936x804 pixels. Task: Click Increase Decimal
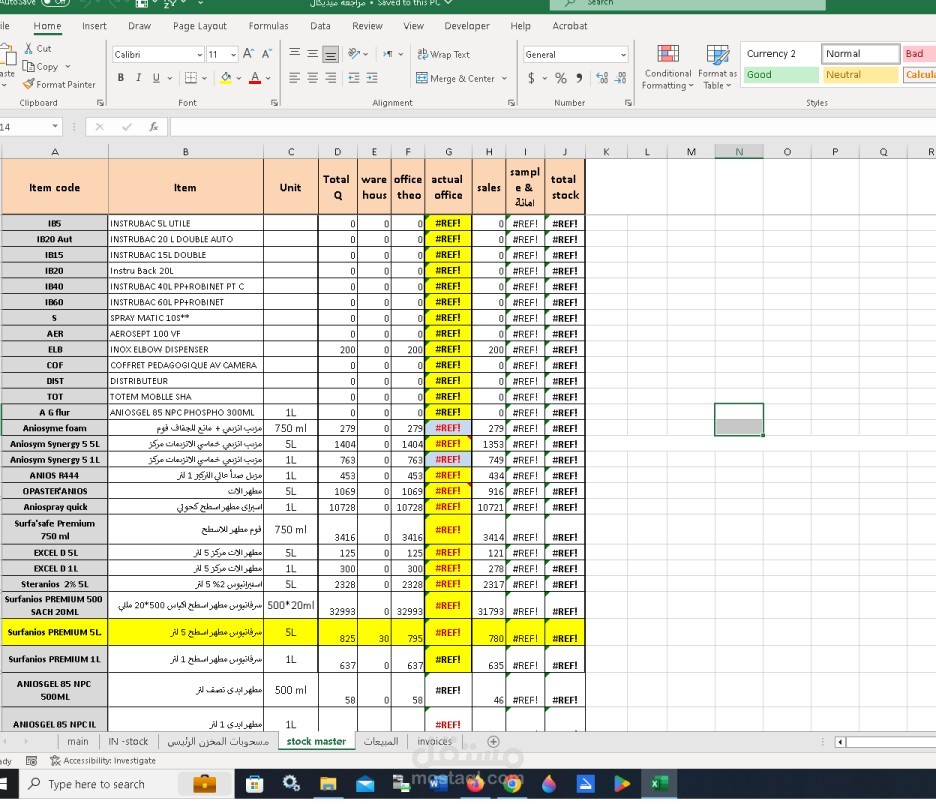click(602, 78)
